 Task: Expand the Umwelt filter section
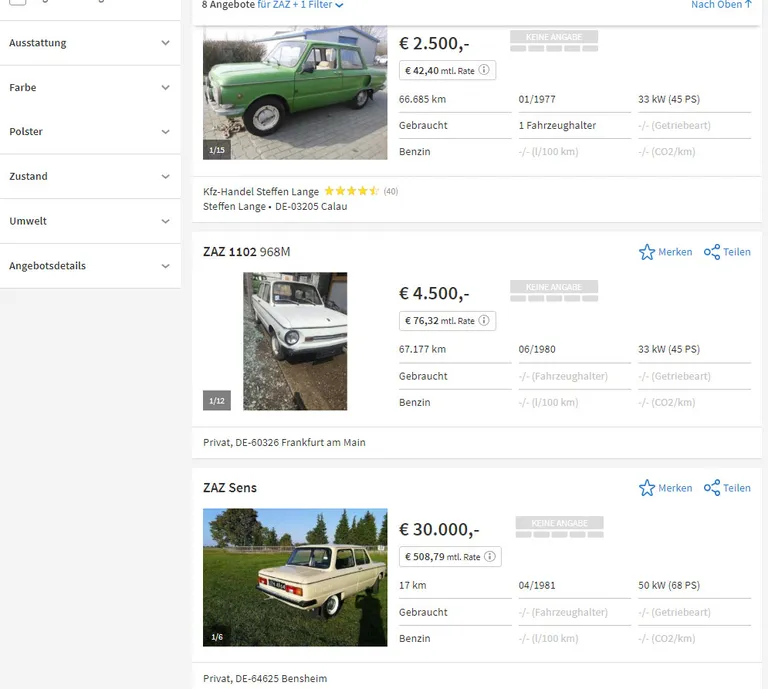90,221
